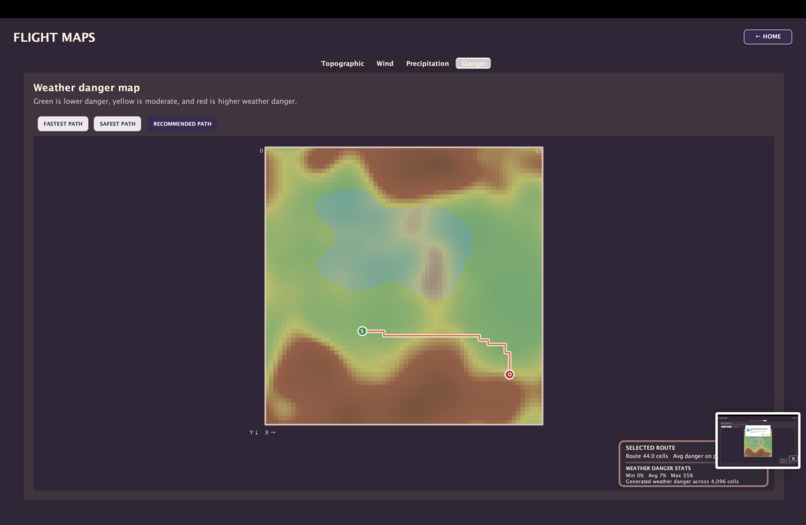Image resolution: width=806 pixels, height=525 pixels.
Task: Click the 'Route 44.0 cells' text
Action: [647, 456]
